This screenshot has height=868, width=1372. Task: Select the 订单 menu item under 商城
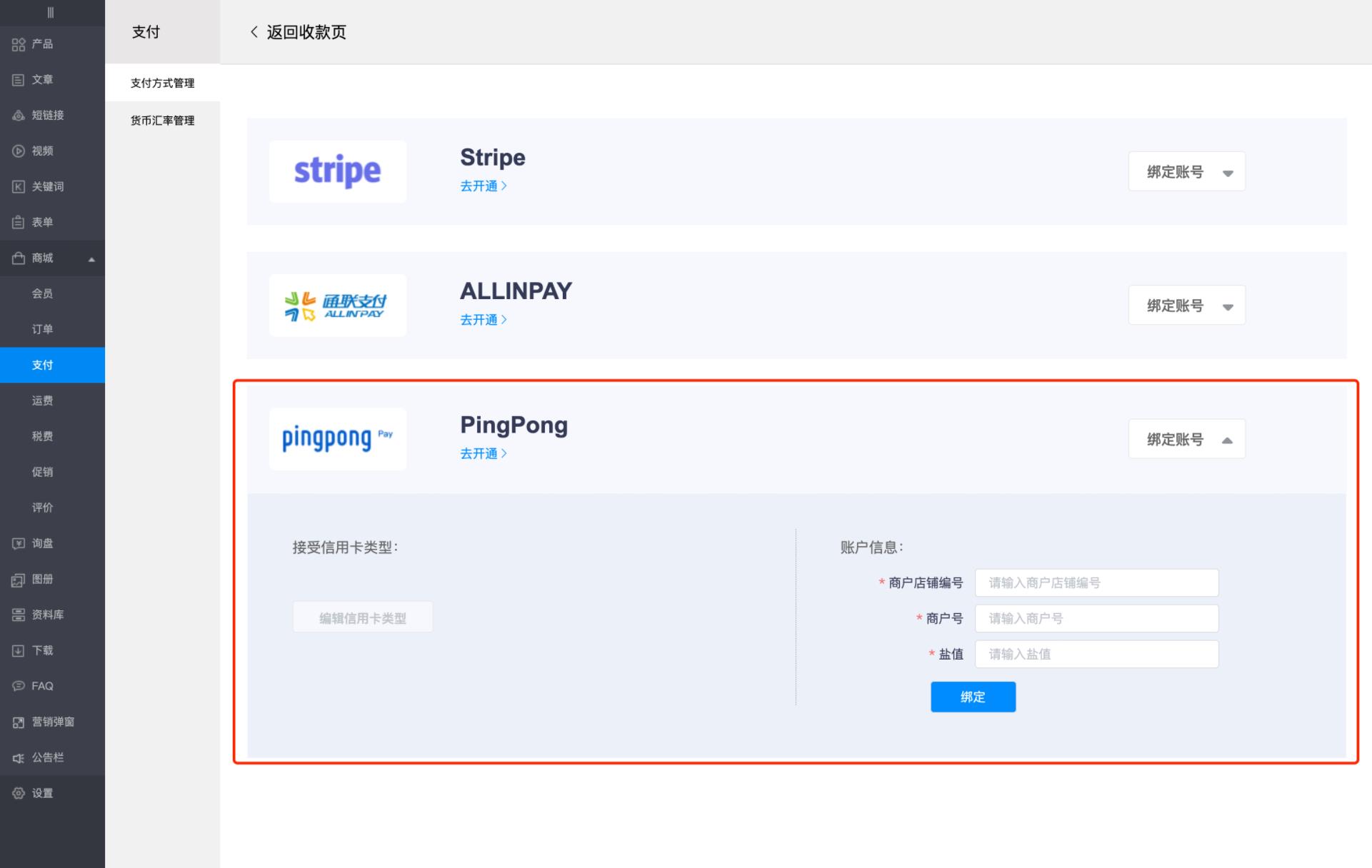point(42,329)
